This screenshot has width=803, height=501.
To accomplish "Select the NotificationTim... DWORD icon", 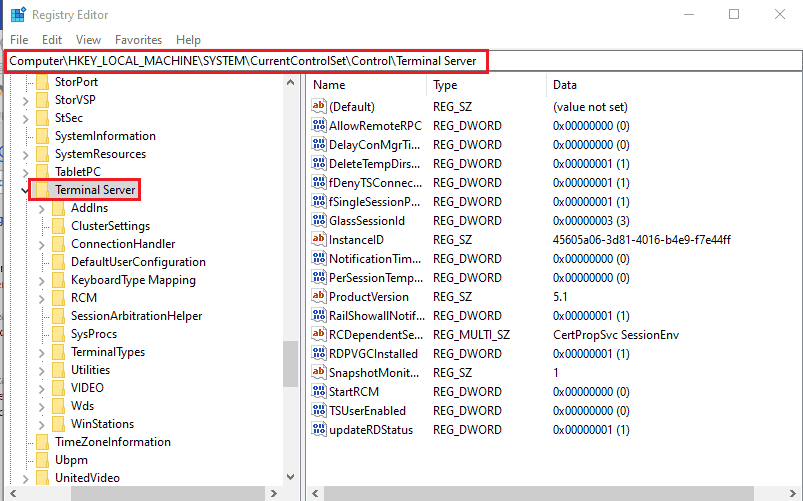I will point(319,258).
